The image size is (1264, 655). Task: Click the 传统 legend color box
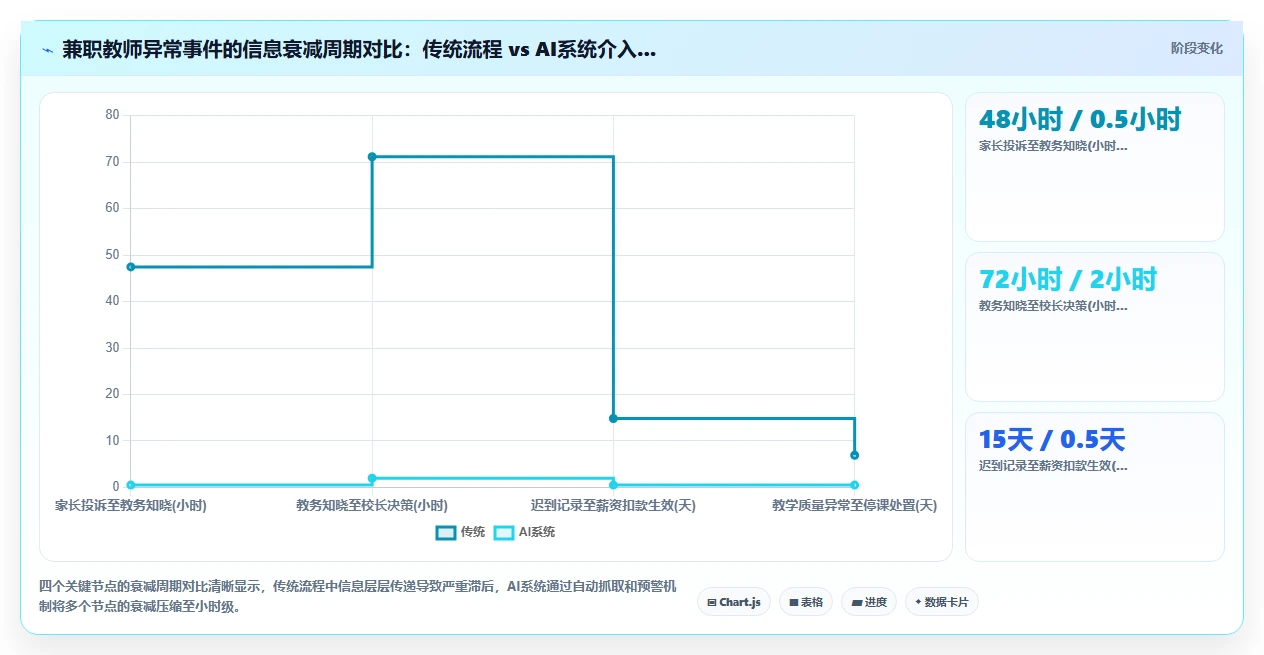tap(446, 532)
